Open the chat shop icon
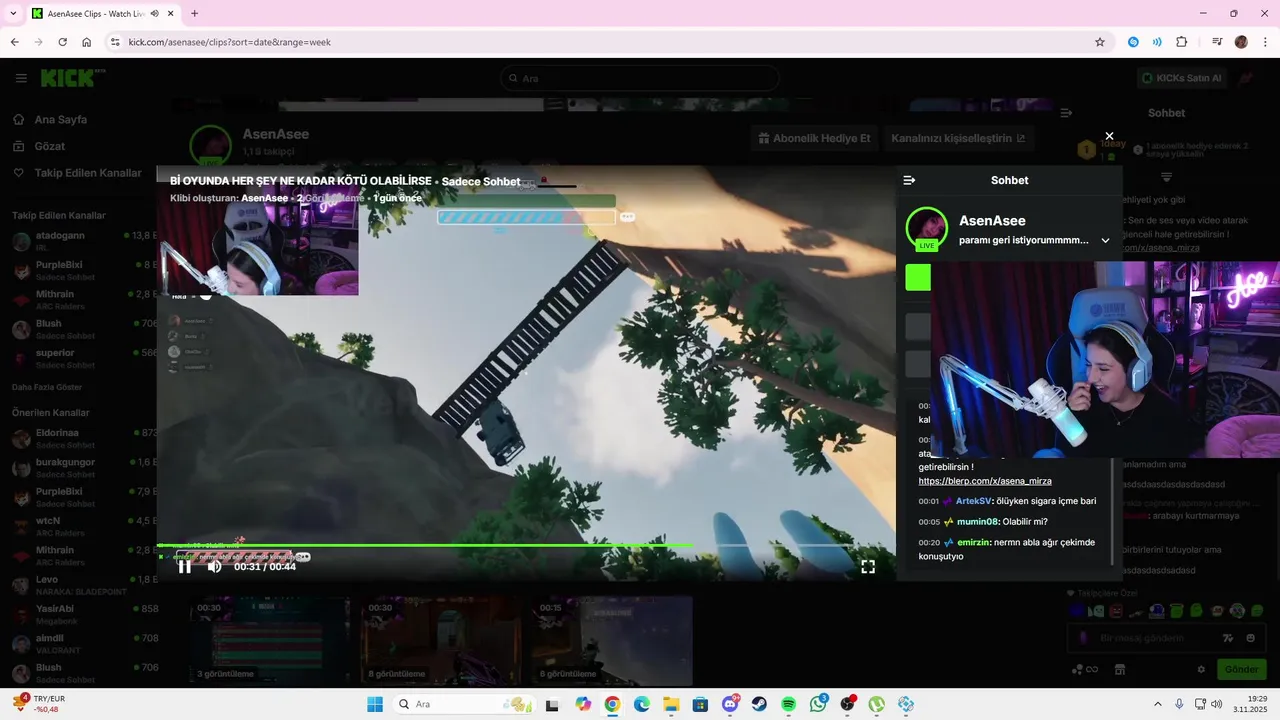1280x720 pixels. pos(1120,669)
